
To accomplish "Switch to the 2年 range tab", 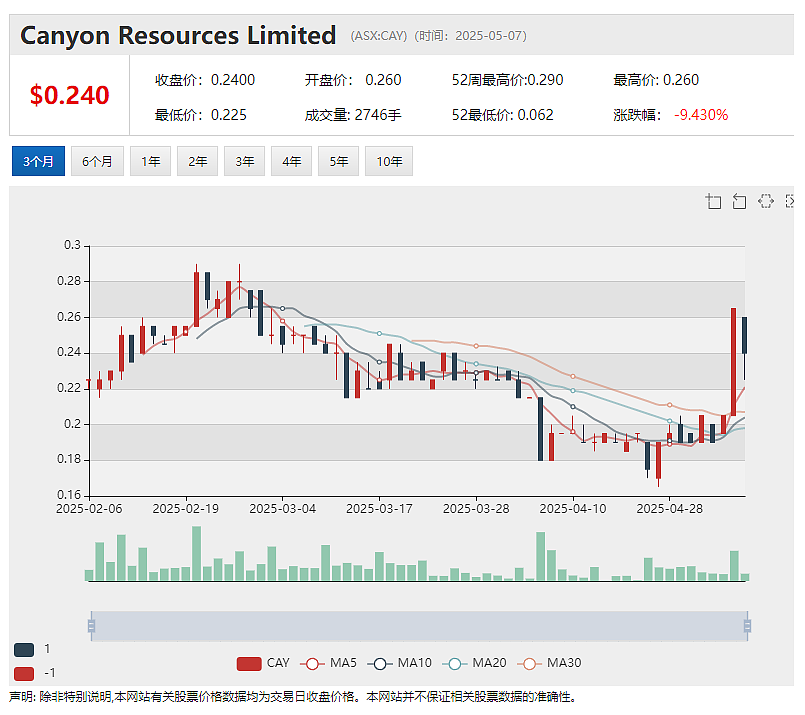I will [x=197, y=161].
